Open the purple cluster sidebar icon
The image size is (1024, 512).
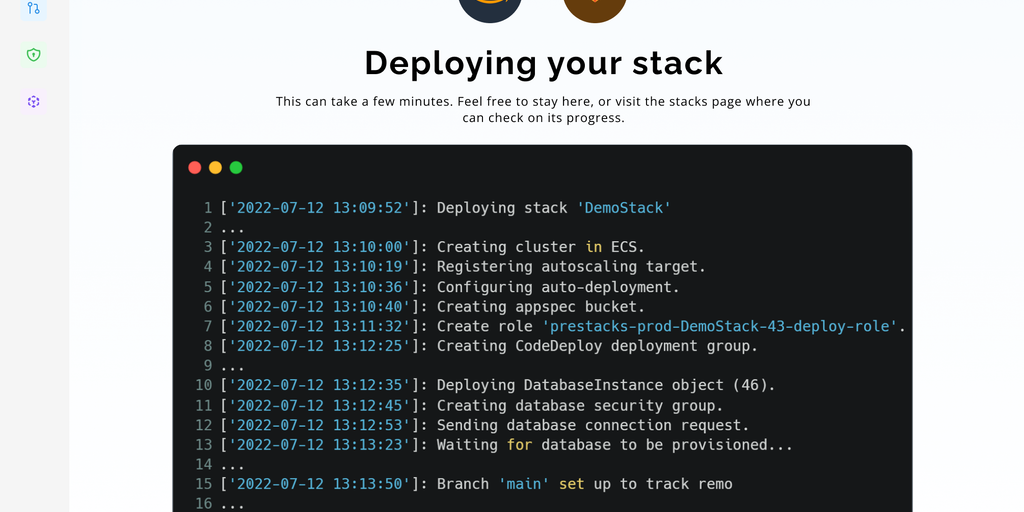coord(33,102)
